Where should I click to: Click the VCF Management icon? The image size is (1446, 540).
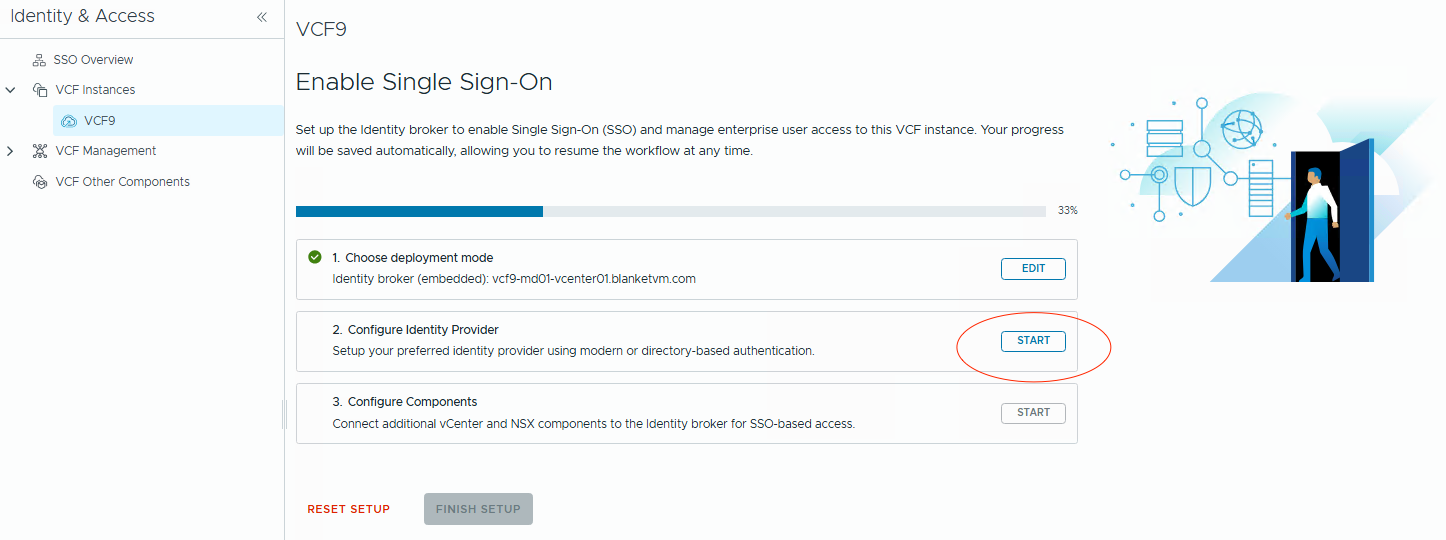(x=40, y=151)
